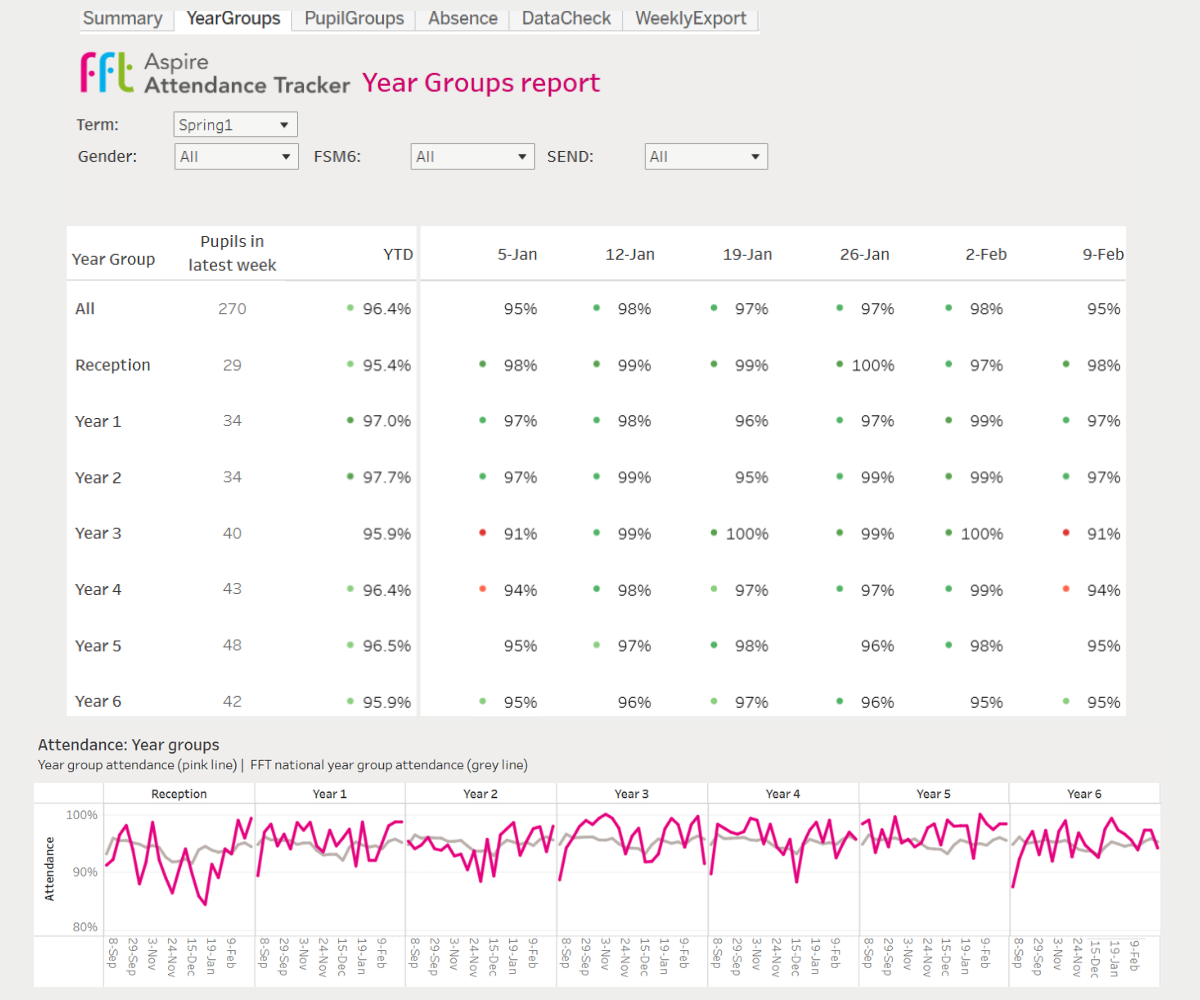The image size is (1200, 1000).
Task: Click the Year 6 attendance chart panel
Action: click(1084, 860)
